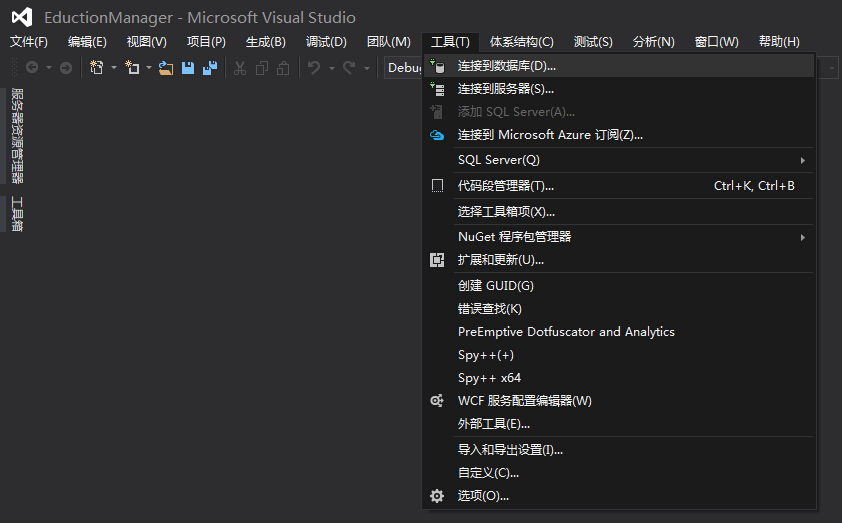
Task: Open the Redo history dropdown arrow
Action: pyautogui.click(x=367, y=68)
